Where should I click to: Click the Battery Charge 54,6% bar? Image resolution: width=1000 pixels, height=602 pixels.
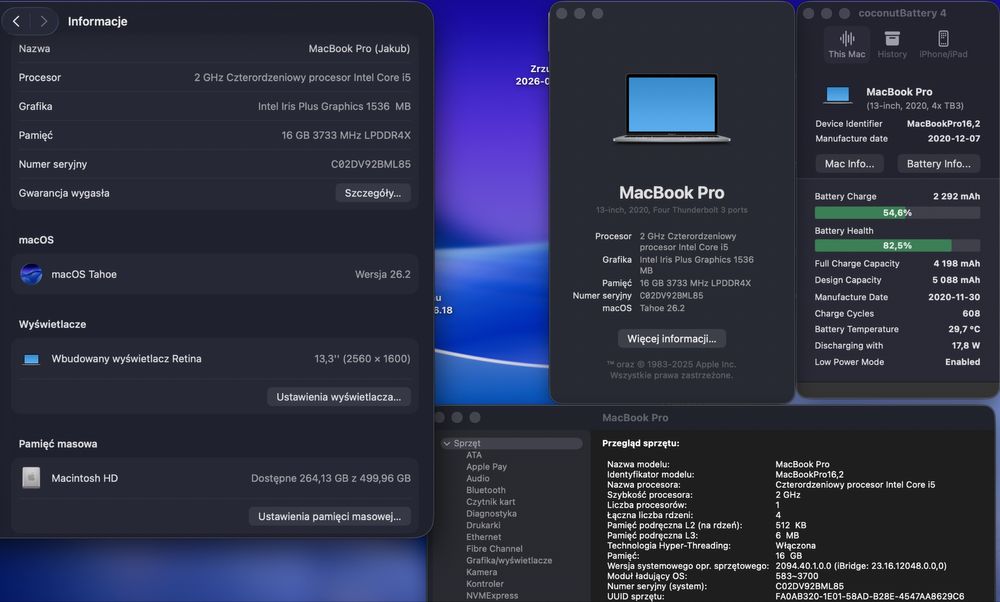[897, 213]
